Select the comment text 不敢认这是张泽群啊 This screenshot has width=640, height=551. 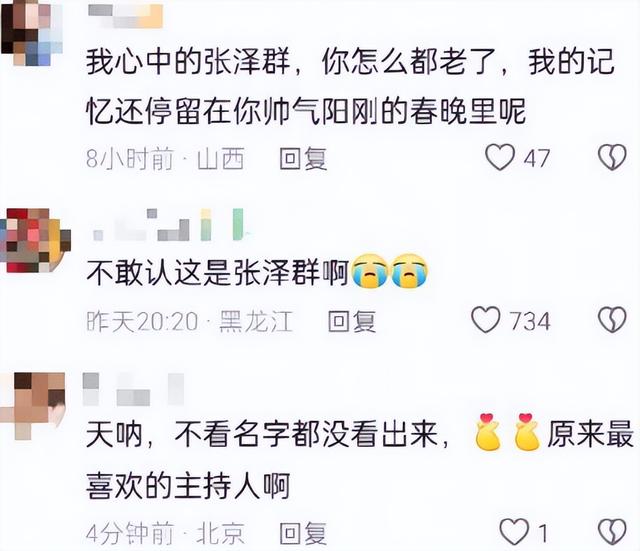[x=217, y=273]
